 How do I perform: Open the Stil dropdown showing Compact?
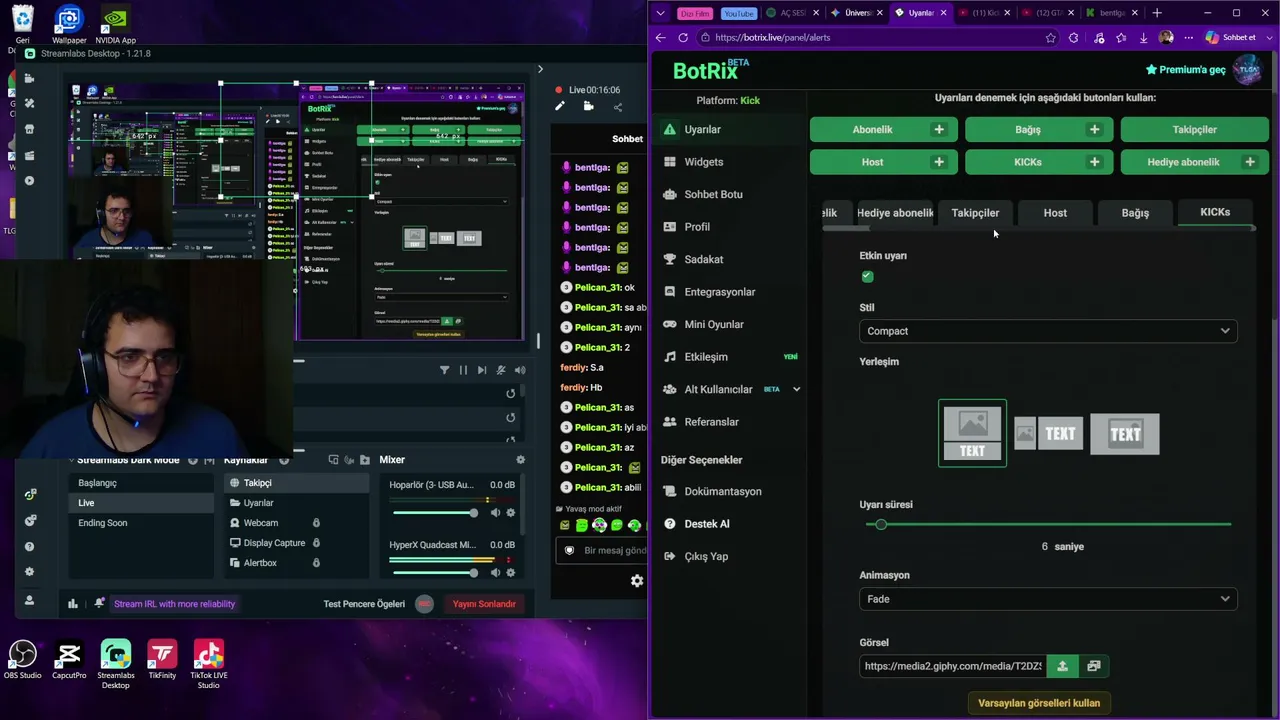tap(1048, 331)
